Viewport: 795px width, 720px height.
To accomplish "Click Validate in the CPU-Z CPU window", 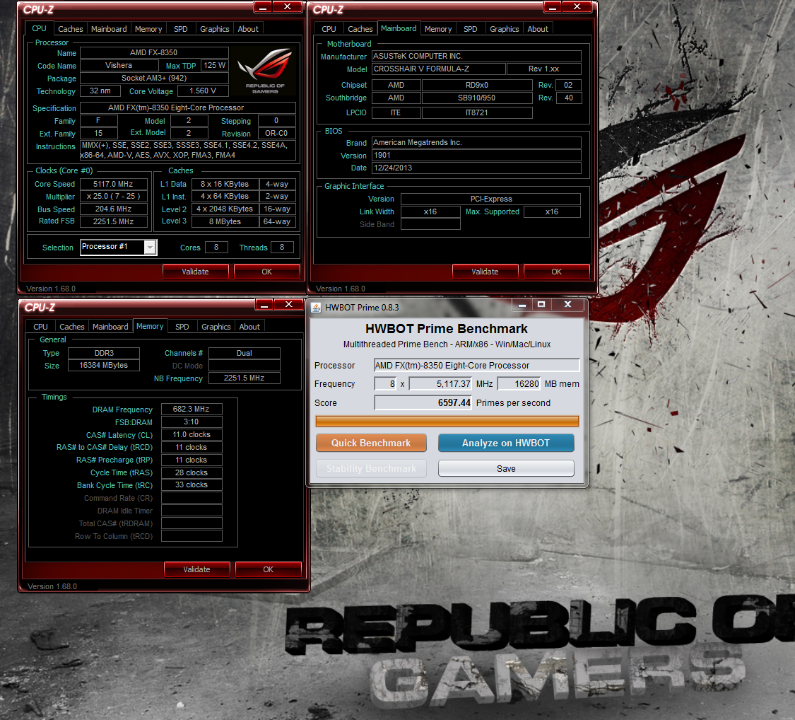I will (195, 271).
